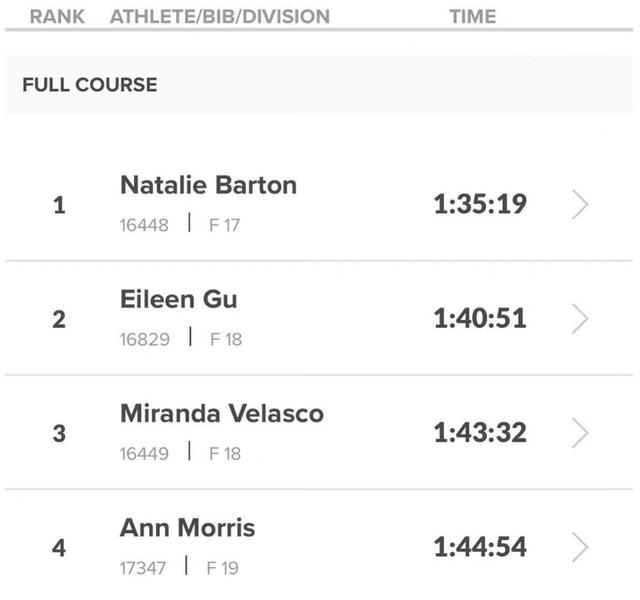Screen dimensions: 640x600
Task: Expand Ann Morris's result chevron arrow
Action: pos(580,547)
